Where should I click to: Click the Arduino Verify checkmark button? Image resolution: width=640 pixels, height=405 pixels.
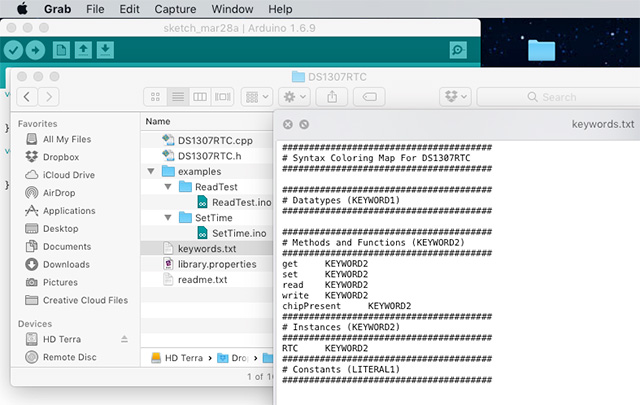coord(13,50)
